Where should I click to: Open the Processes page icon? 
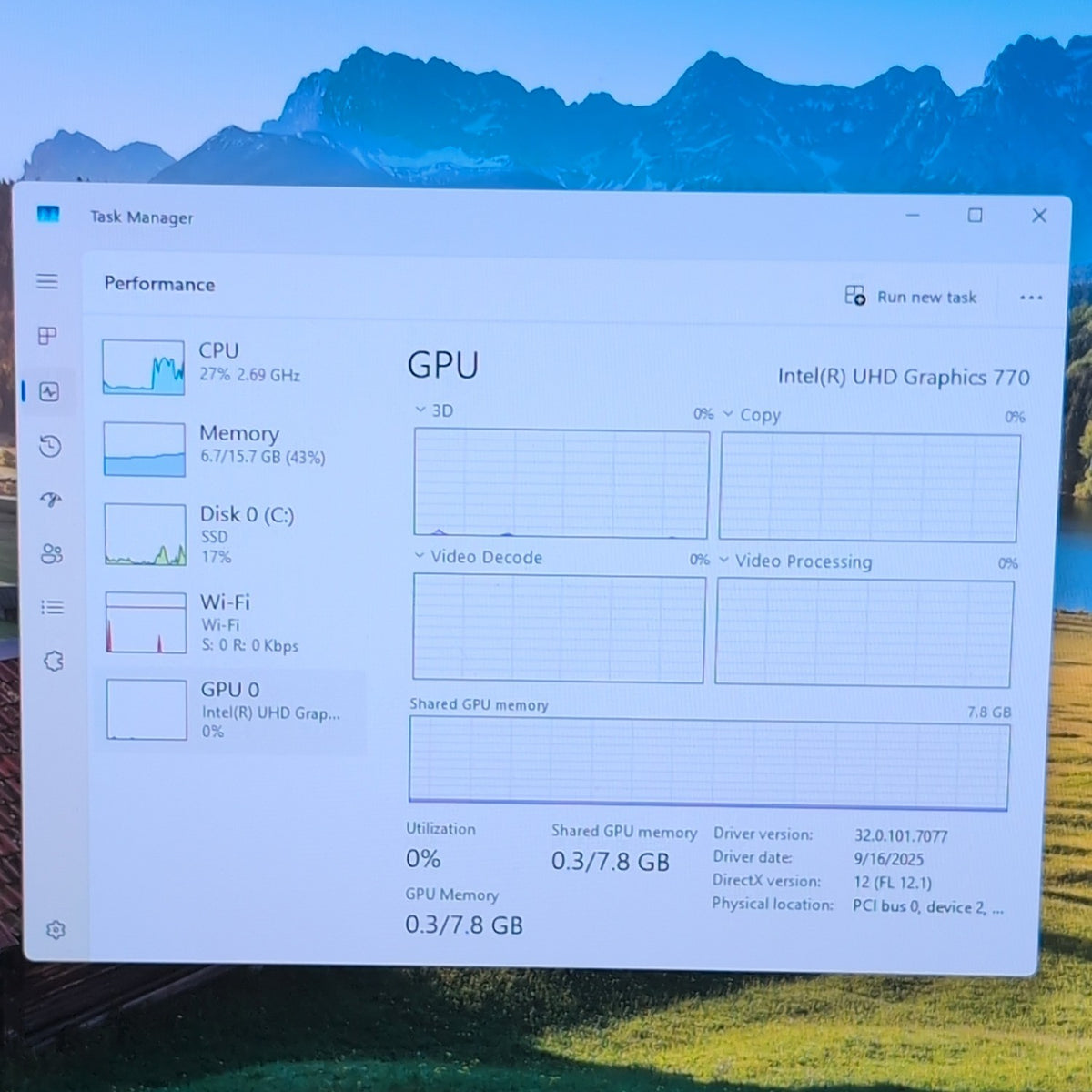[x=47, y=336]
